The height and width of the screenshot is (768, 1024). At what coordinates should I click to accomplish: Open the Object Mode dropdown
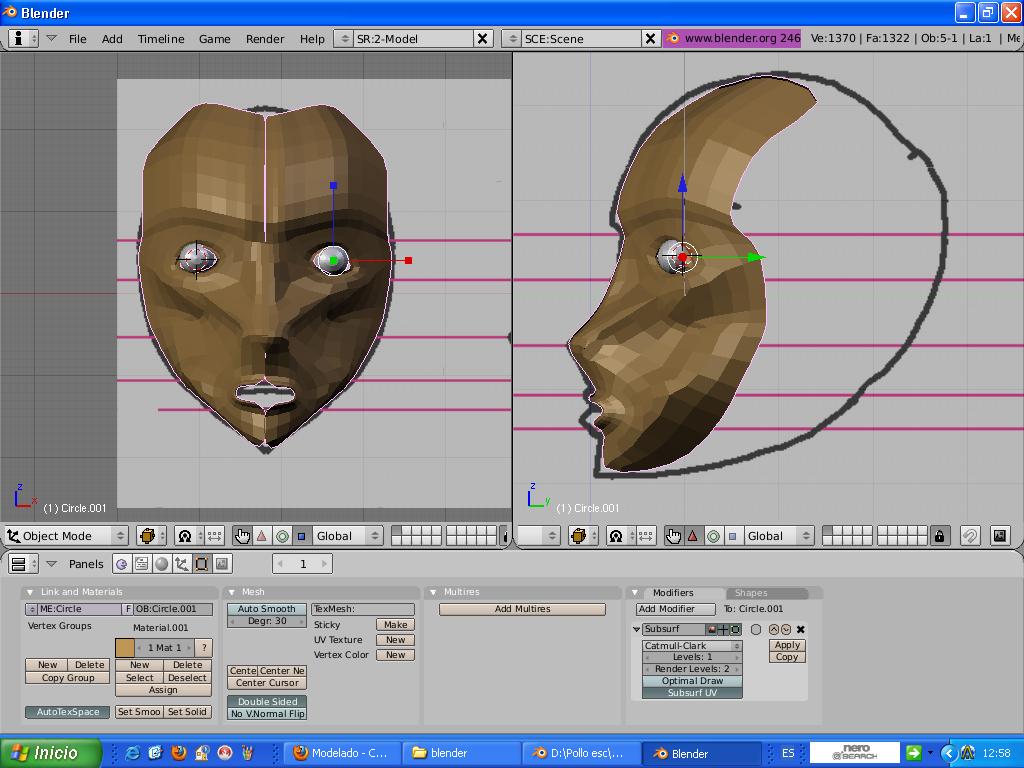(66, 536)
